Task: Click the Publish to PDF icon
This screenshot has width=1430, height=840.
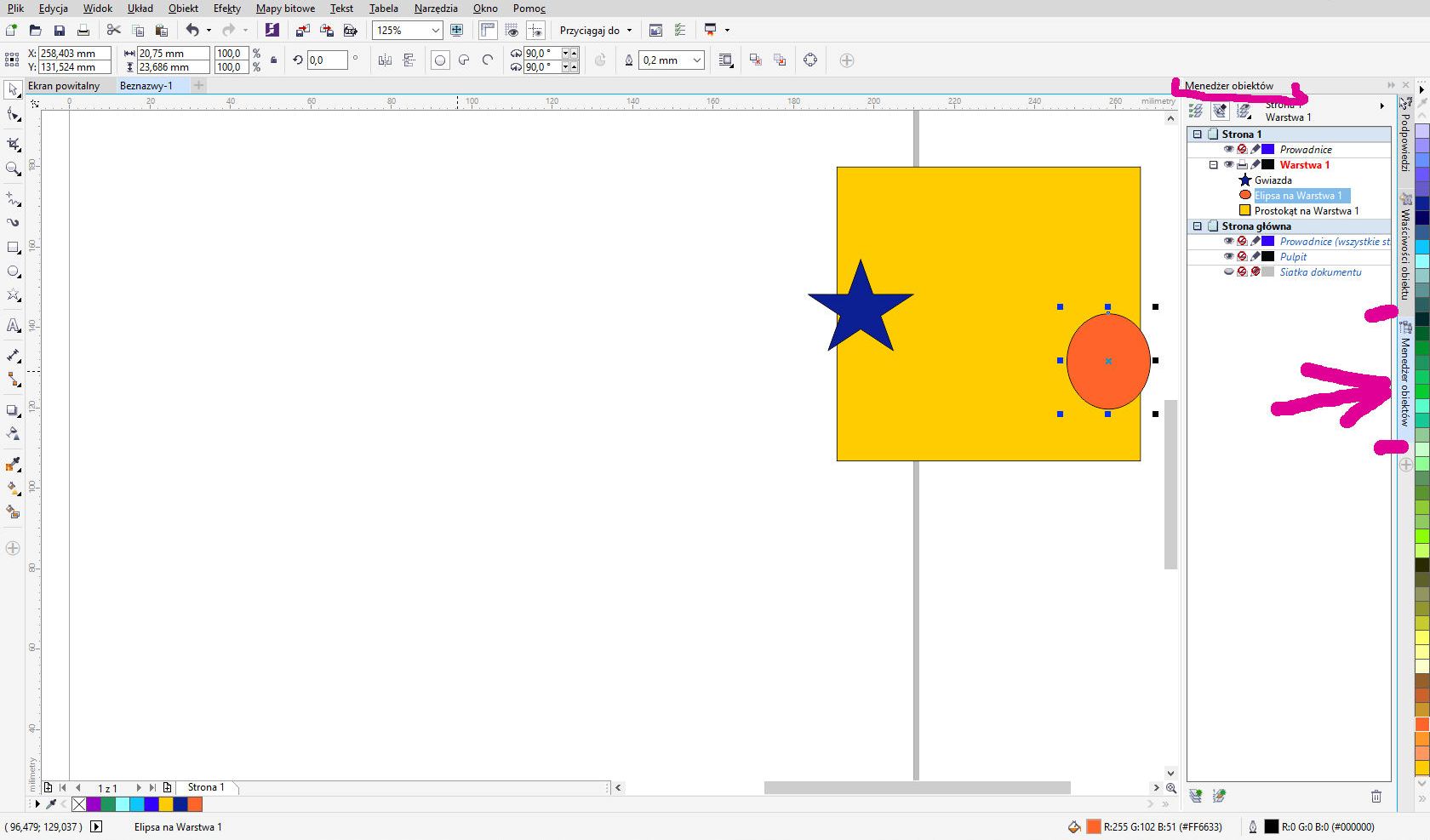Action: (x=350, y=31)
